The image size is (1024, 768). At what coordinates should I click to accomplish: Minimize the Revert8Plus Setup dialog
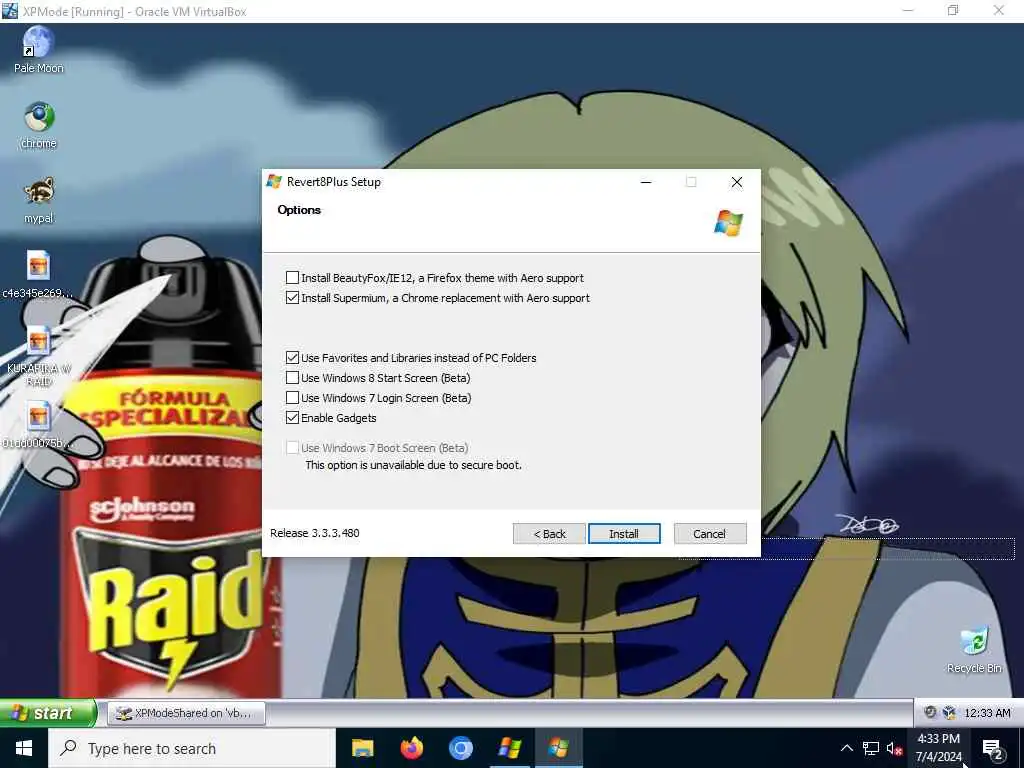(646, 182)
